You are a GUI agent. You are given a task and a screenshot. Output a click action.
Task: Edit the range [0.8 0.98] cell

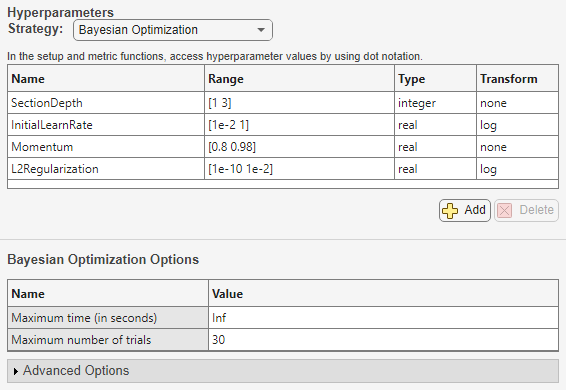299,147
